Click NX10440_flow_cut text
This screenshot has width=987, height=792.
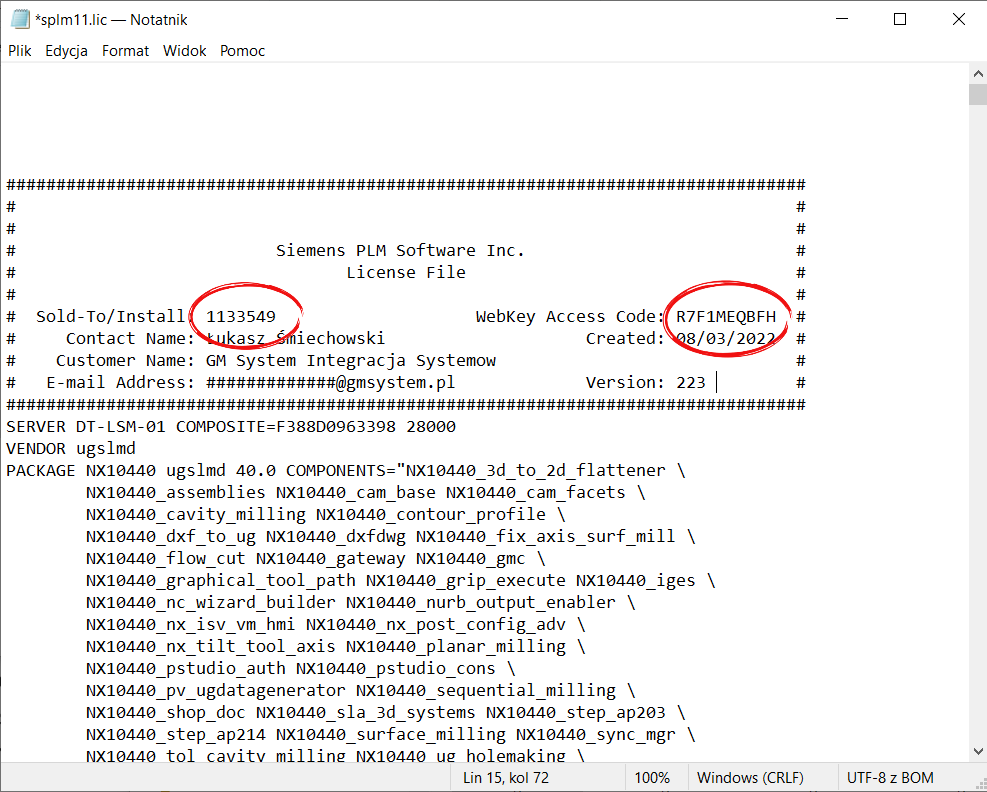(x=166, y=558)
